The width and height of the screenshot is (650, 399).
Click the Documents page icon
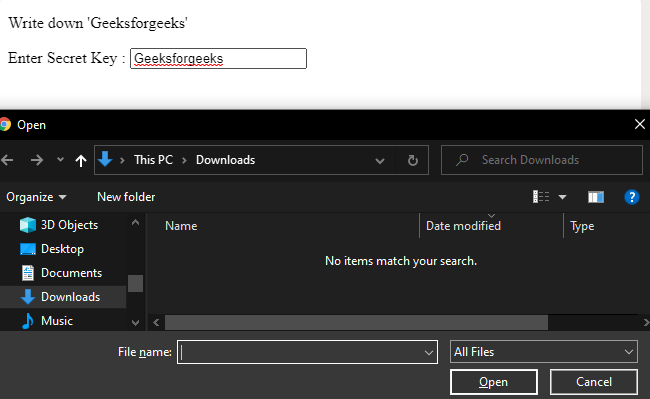[x=28, y=273]
